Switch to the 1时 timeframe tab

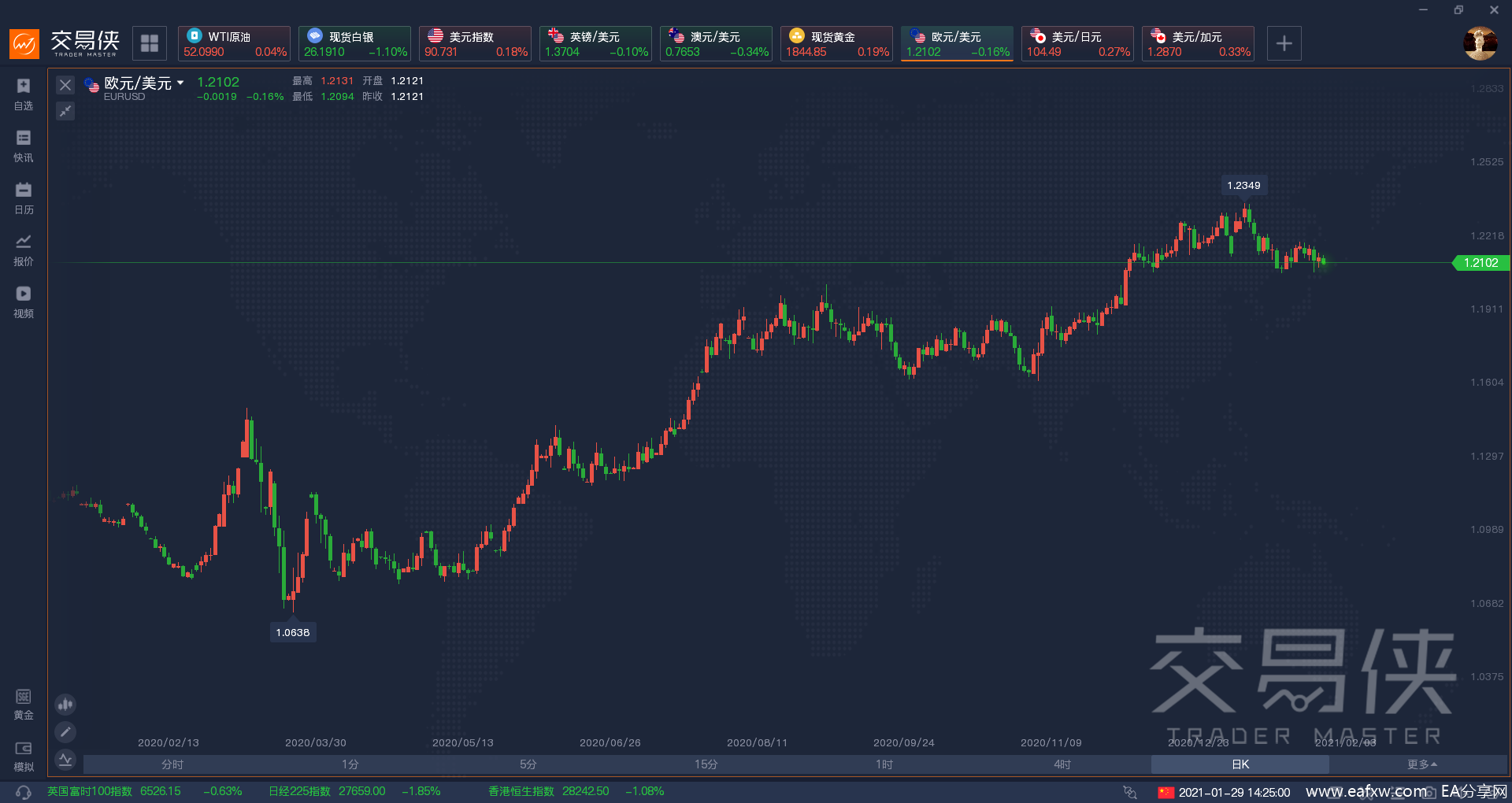pyautogui.click(x=884, y=764)
